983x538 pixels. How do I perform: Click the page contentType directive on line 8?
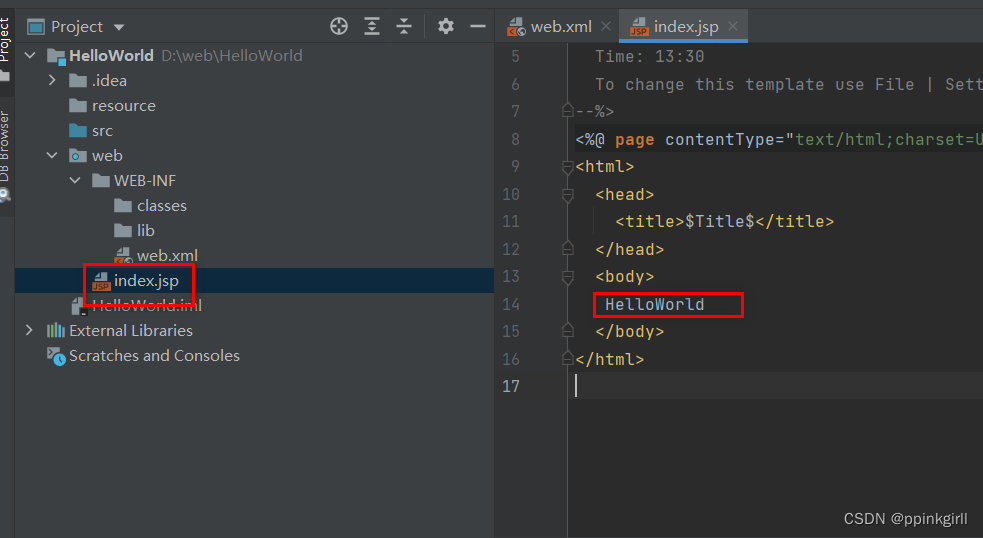click(779, 139)
